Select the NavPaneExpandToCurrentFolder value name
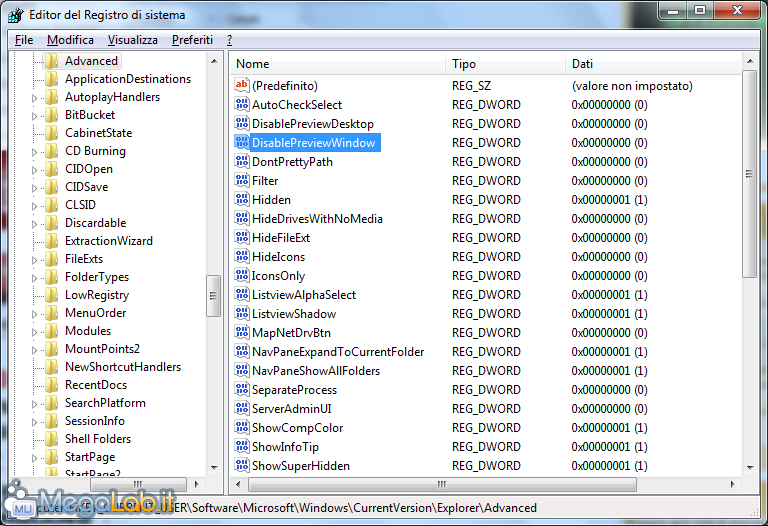768x526 pixels. click(338, 352)
